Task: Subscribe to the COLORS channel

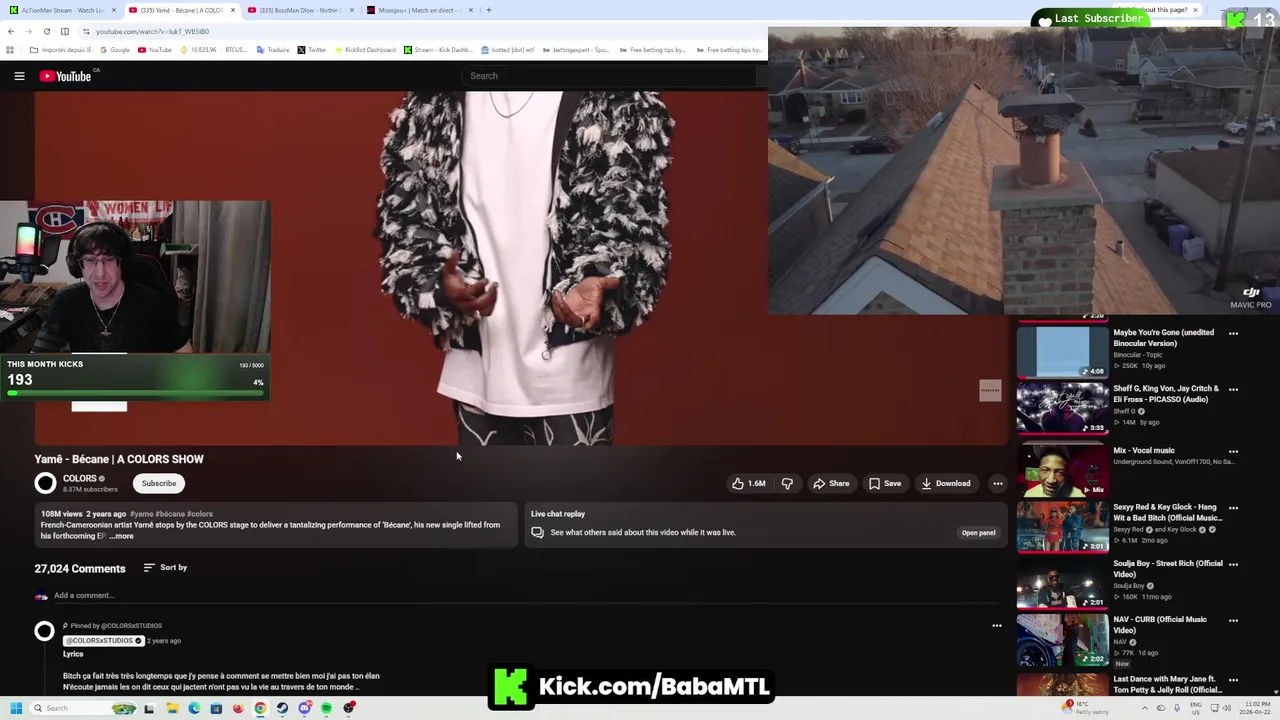Action: click(159, 483)
